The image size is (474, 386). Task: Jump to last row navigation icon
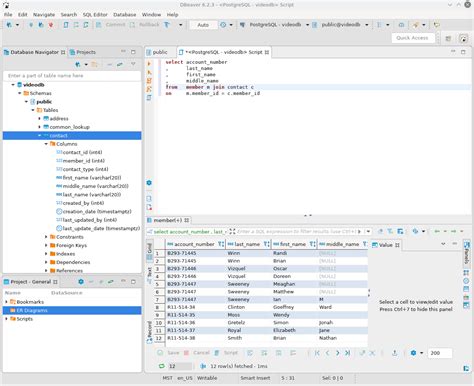point(347,353)
